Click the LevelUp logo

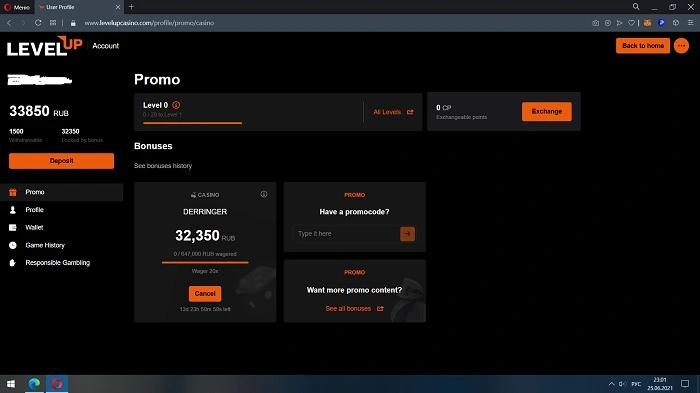(45, 46)
